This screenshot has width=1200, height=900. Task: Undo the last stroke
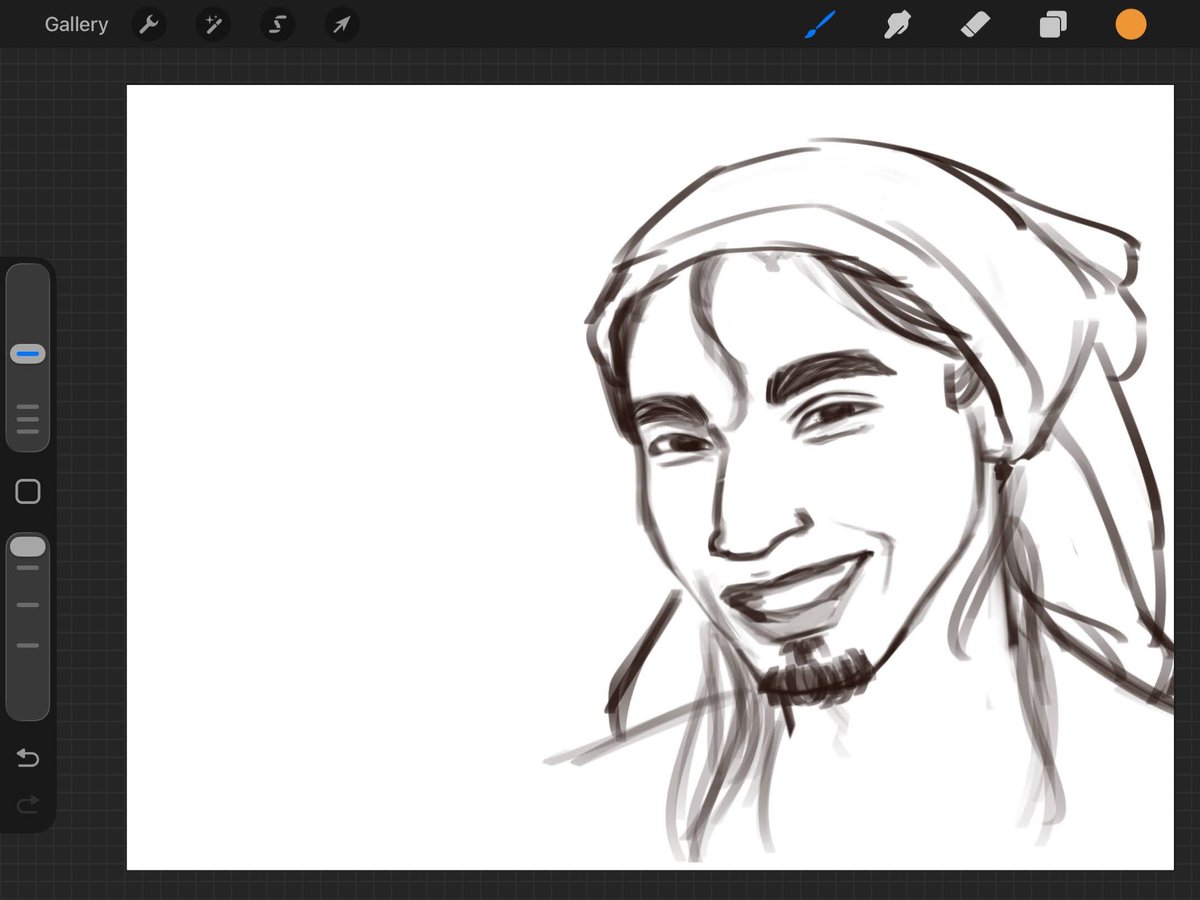28,759
